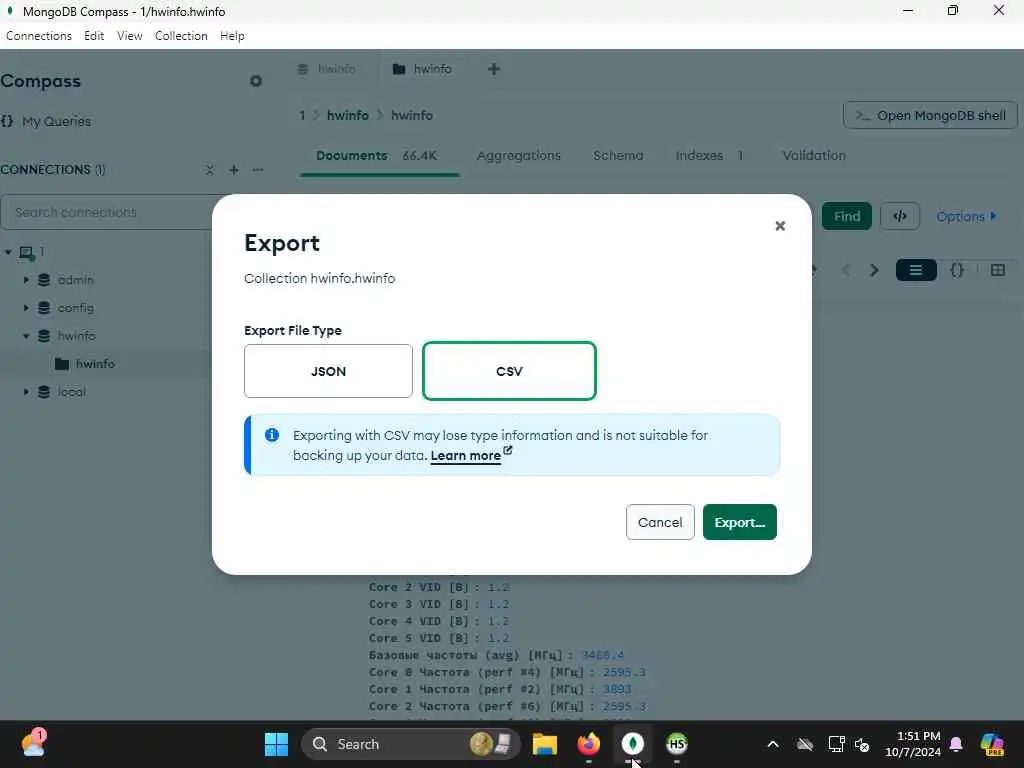
Task: Select the config database icon
Action: coord(44,308)
